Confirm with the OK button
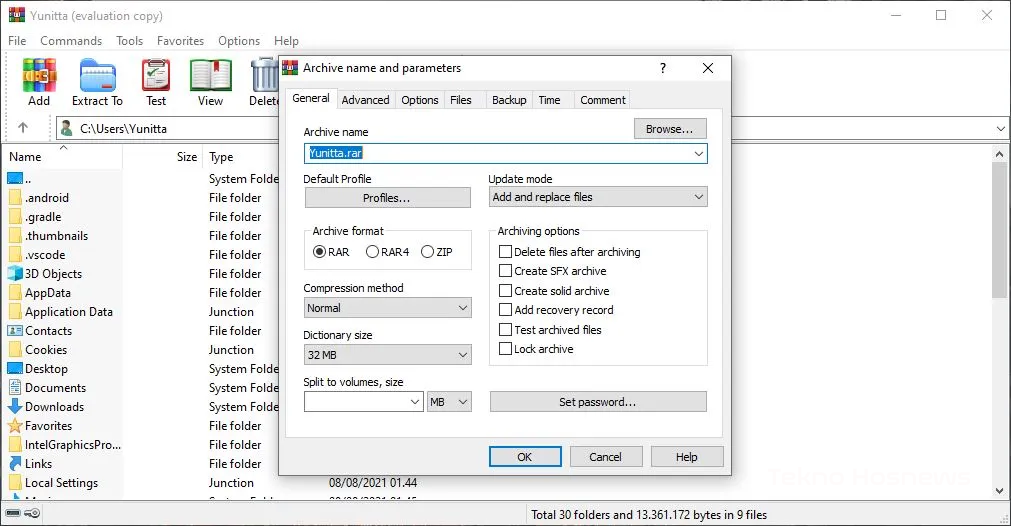 point(525,456)
